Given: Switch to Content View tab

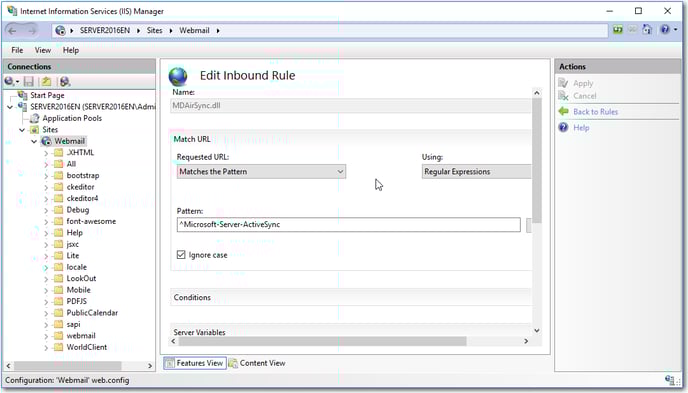Looking at the screenshot, I should coord(257,363).
